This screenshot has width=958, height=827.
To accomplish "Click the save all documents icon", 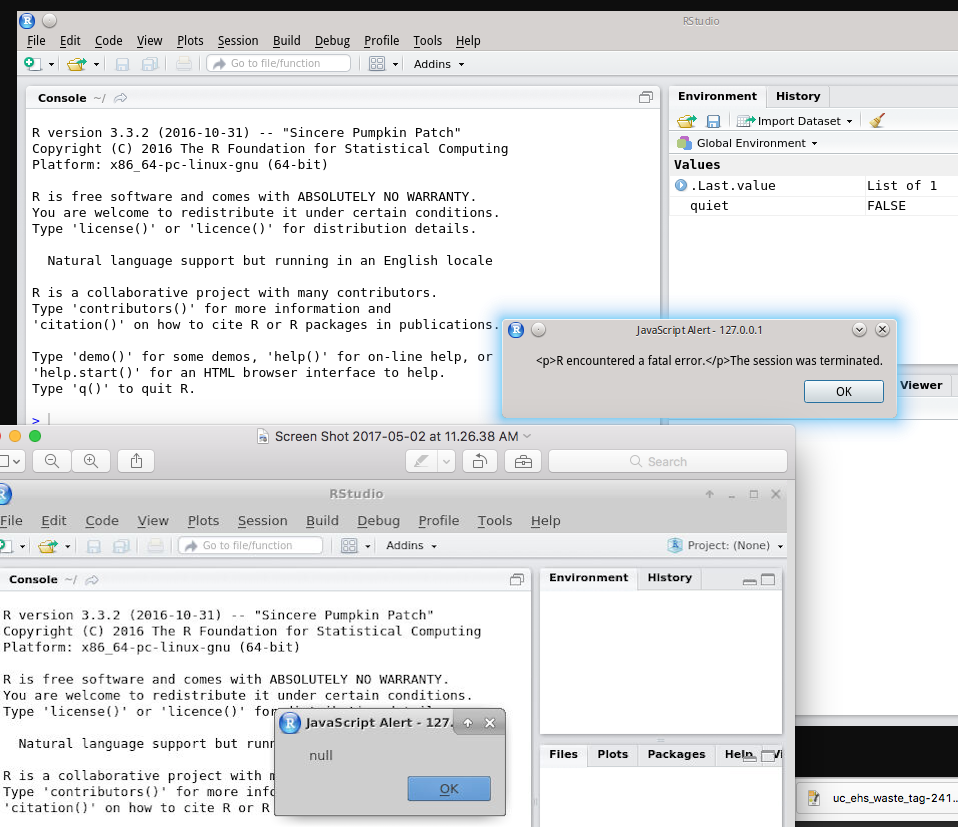I will pyautogui.click(x=150, y=64).
